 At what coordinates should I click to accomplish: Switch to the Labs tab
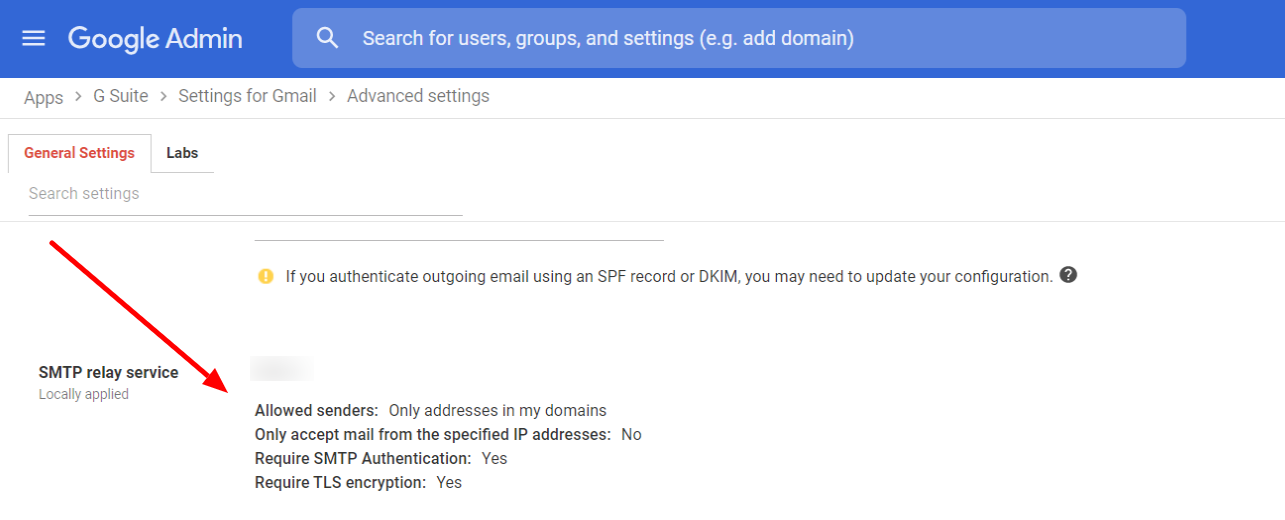pos(182,153)
